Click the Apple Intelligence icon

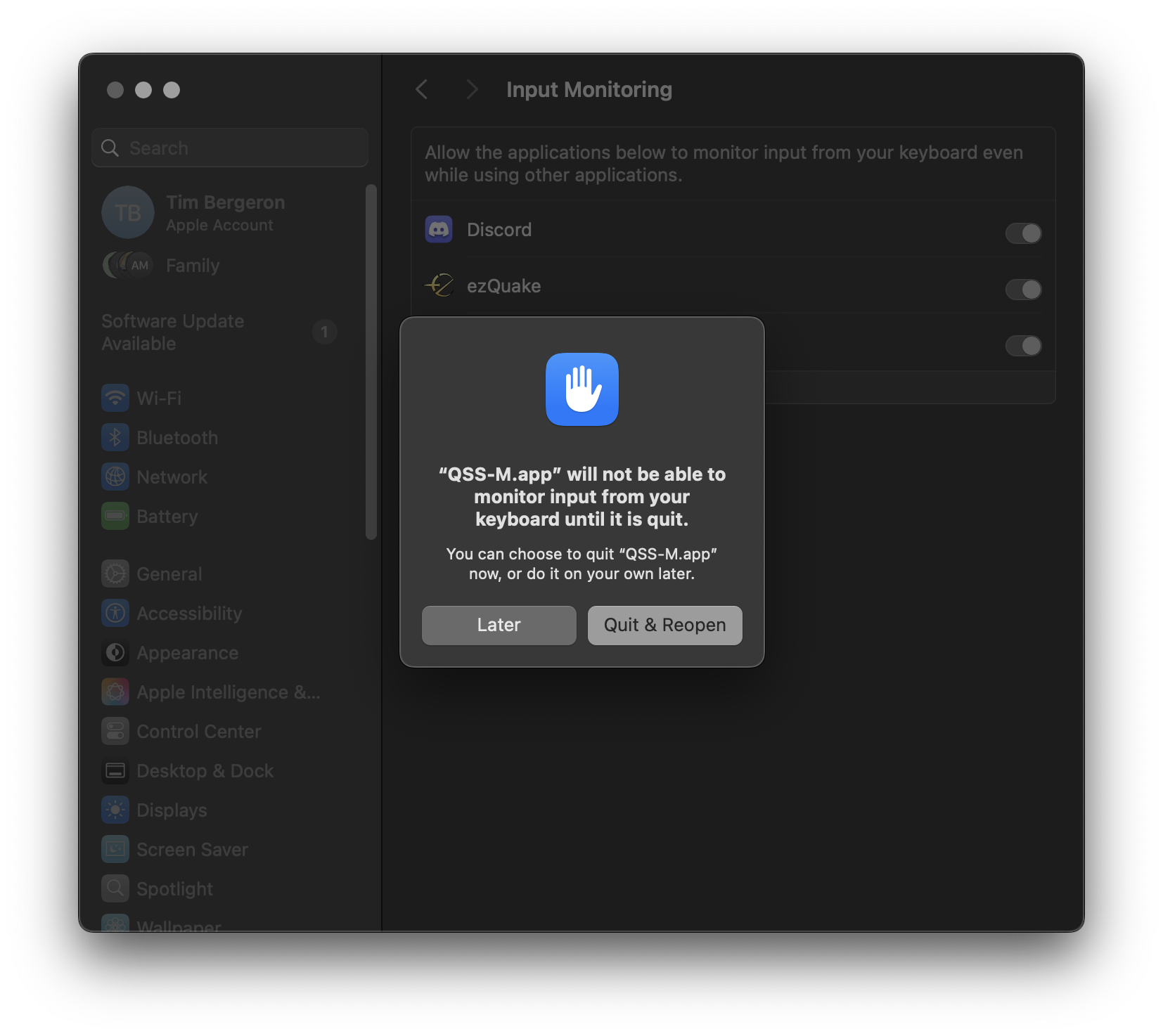(115, 692)
